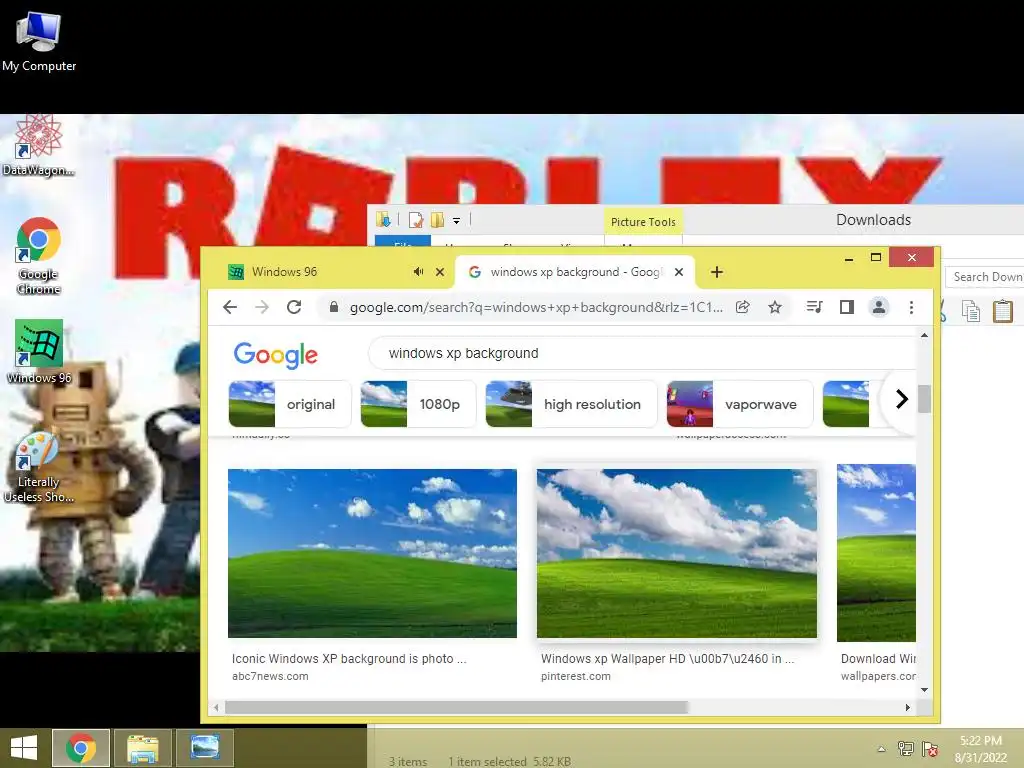Open a new Chrome tab
Viewport: 1024px width, 768px height.
[716, 272]
